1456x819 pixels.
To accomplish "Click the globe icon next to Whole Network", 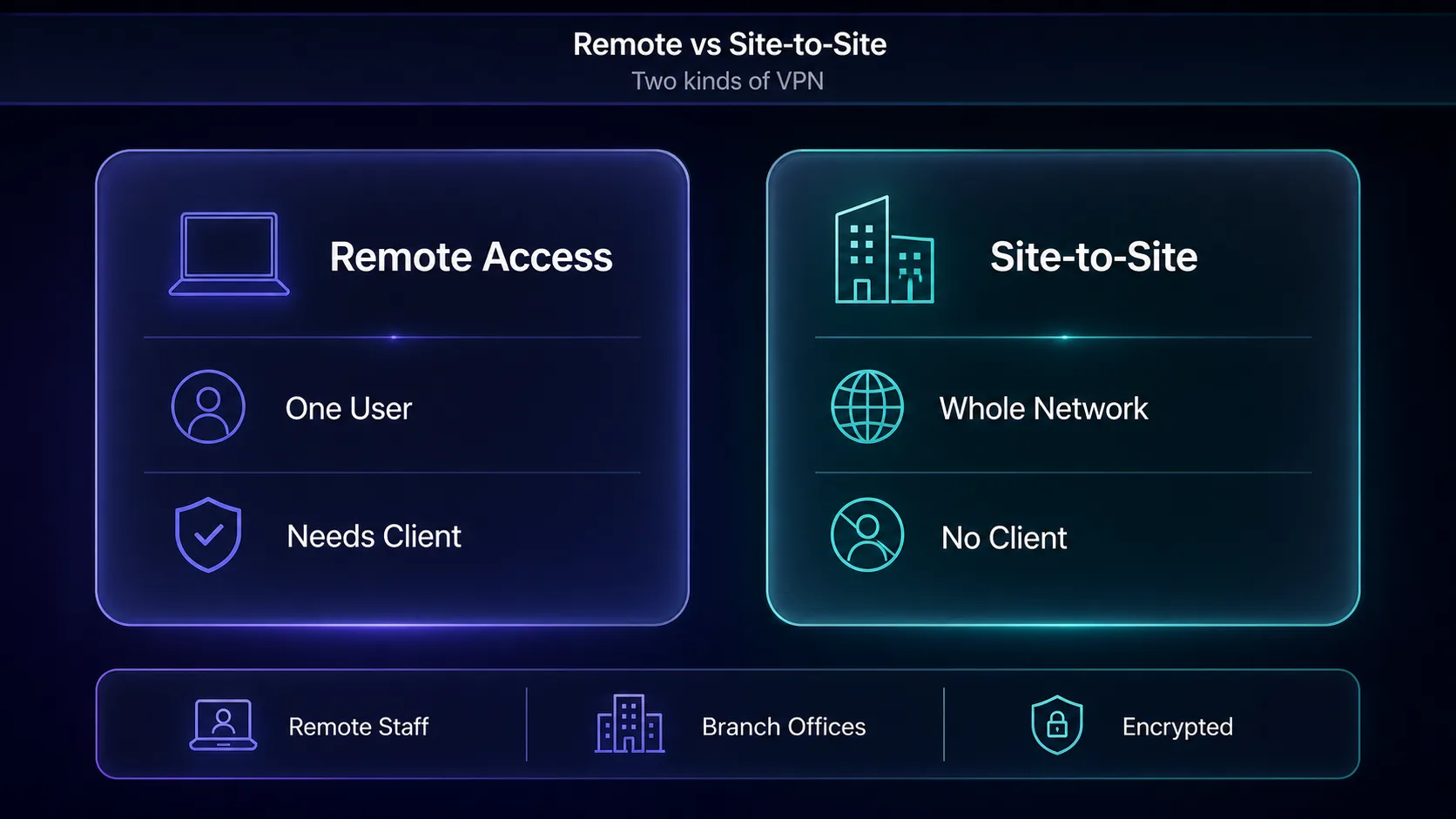I will click(x=867, y=406).
